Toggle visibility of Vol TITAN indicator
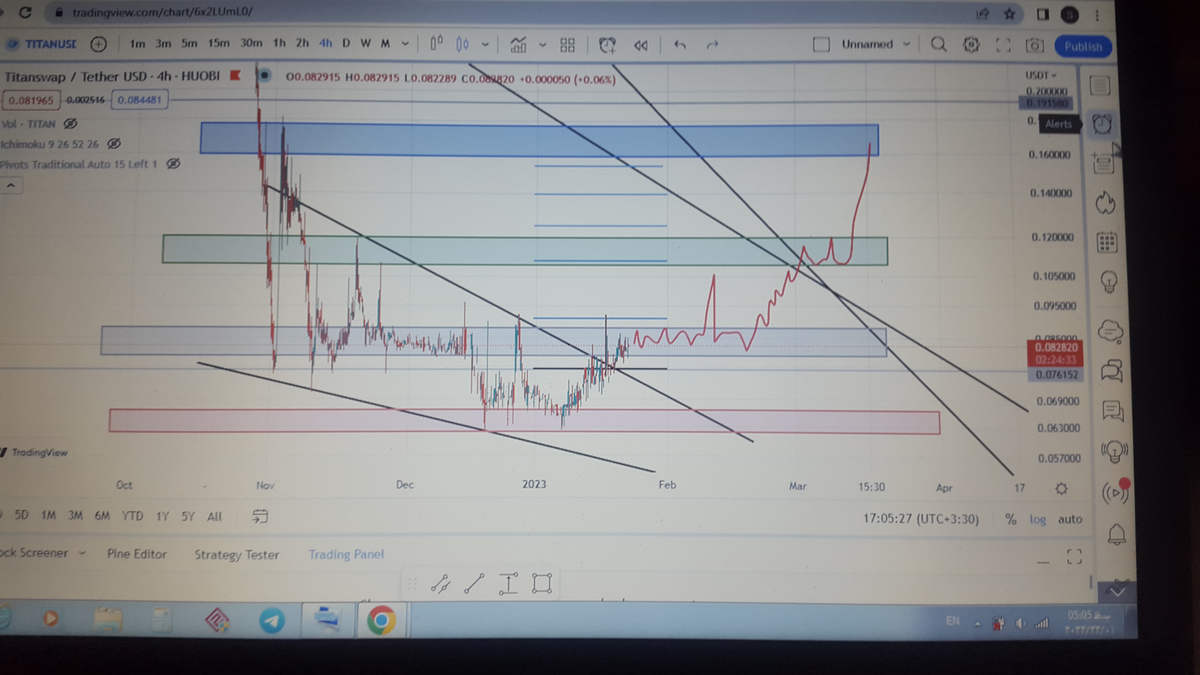The image size is (1200, 675). point(70,124)
